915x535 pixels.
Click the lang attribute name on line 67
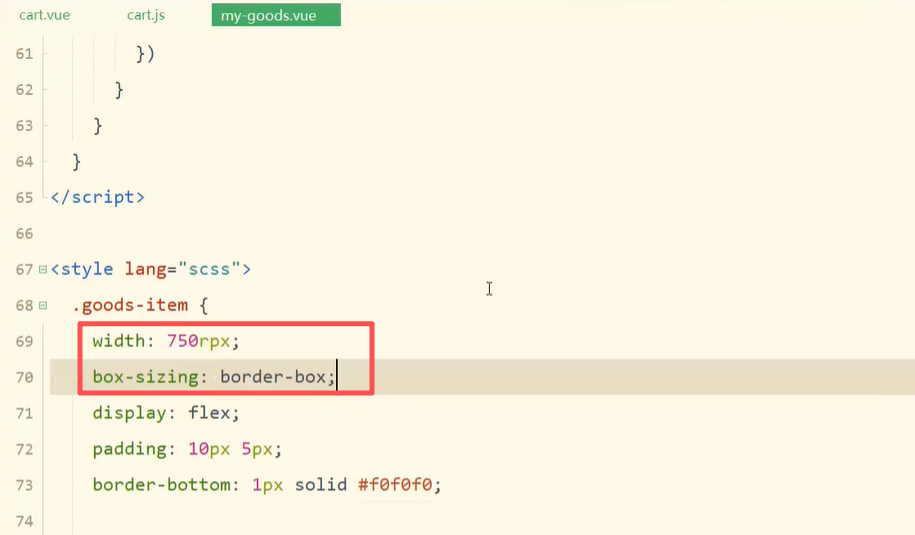[x=145, y=269]
